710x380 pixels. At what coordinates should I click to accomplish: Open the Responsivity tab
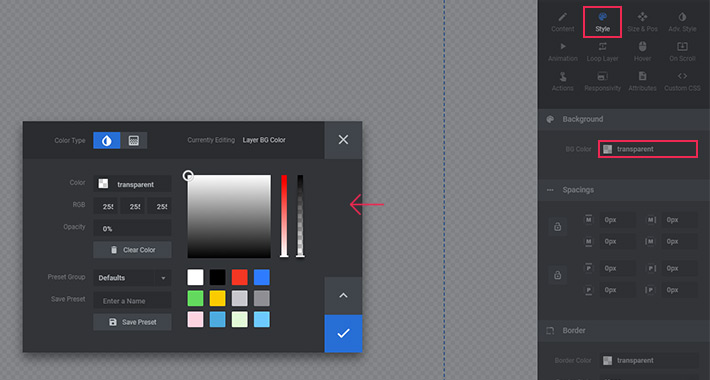tap(602, 82)
